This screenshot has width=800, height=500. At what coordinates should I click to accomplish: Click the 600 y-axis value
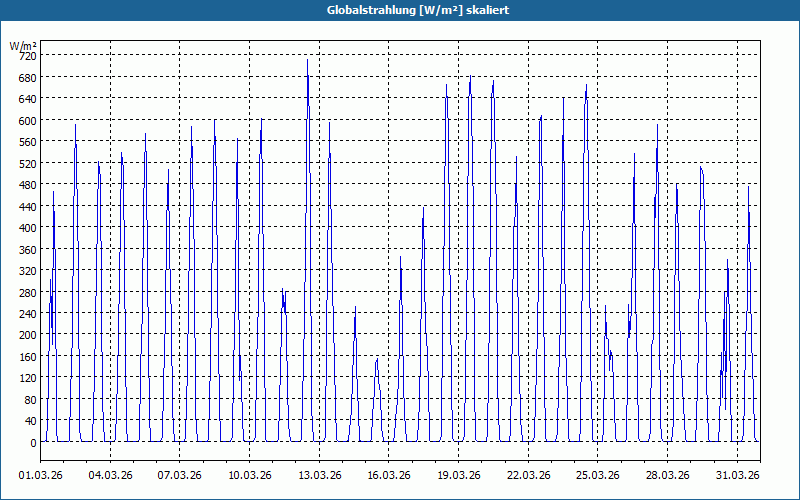click(x=27, y=120)
